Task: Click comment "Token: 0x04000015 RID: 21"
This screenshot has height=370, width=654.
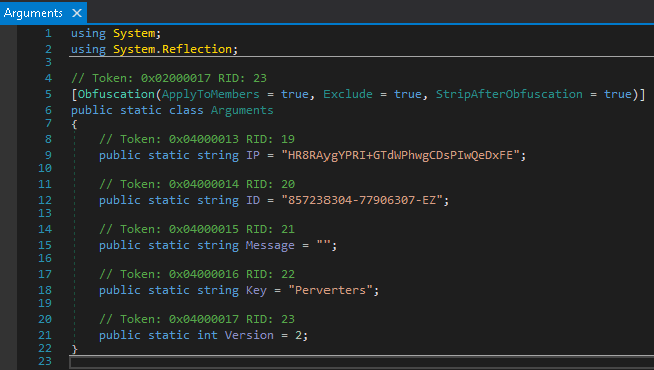Action: pos(197,229)
